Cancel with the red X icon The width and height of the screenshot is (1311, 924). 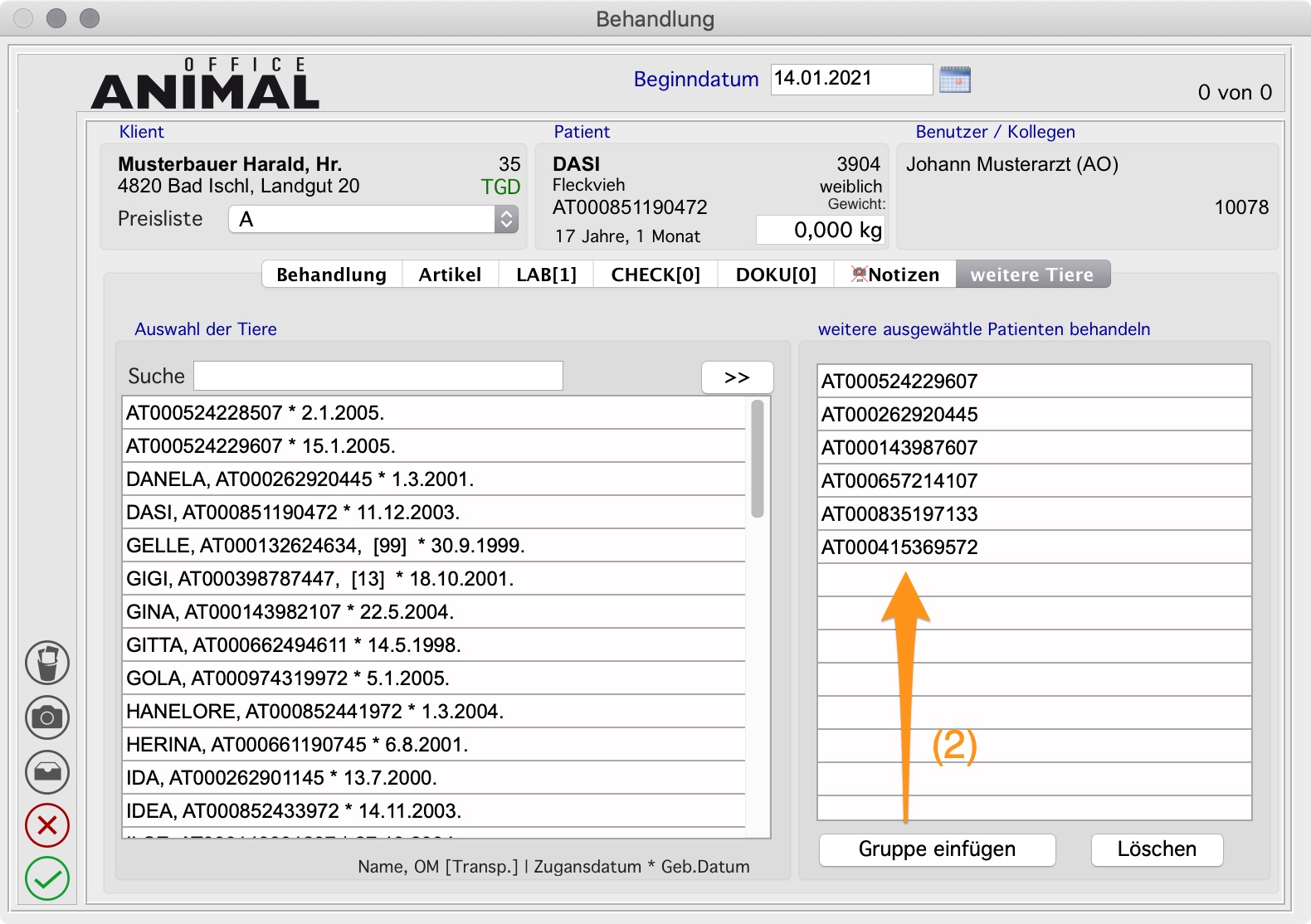point(47,825)
